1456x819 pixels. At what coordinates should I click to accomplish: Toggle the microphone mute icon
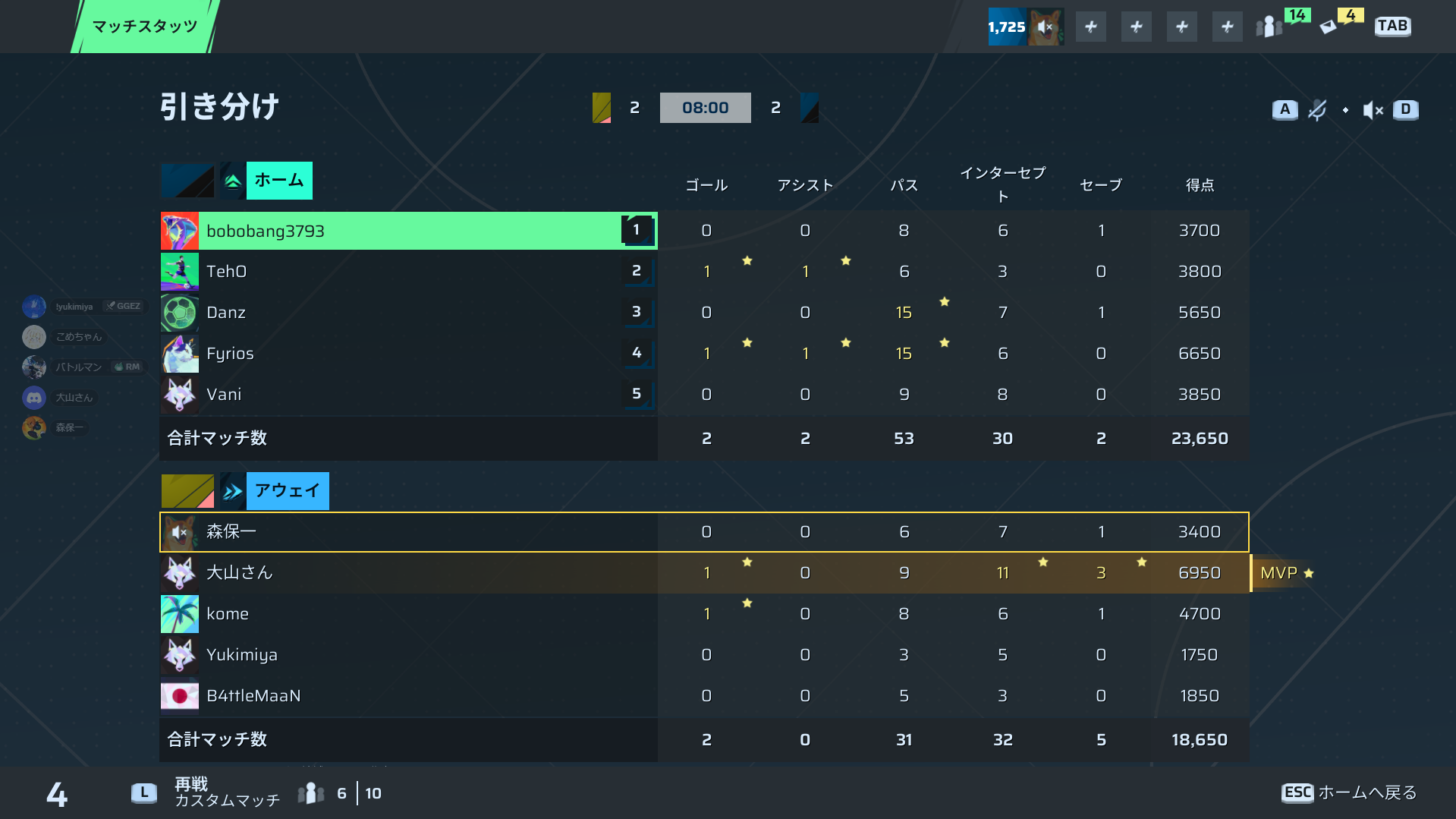[x=1318, y=110]
